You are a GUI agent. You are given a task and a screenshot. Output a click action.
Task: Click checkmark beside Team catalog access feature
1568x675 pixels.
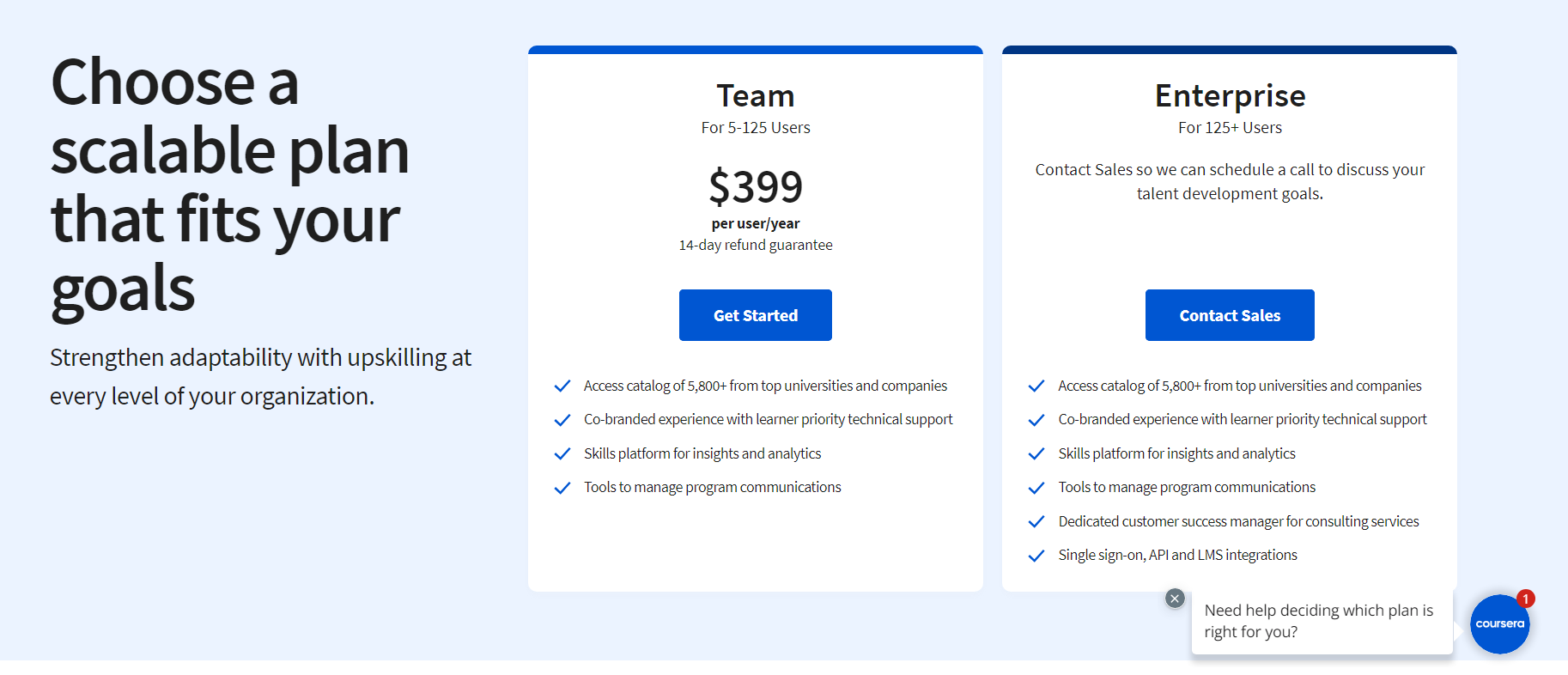point(562,386)
